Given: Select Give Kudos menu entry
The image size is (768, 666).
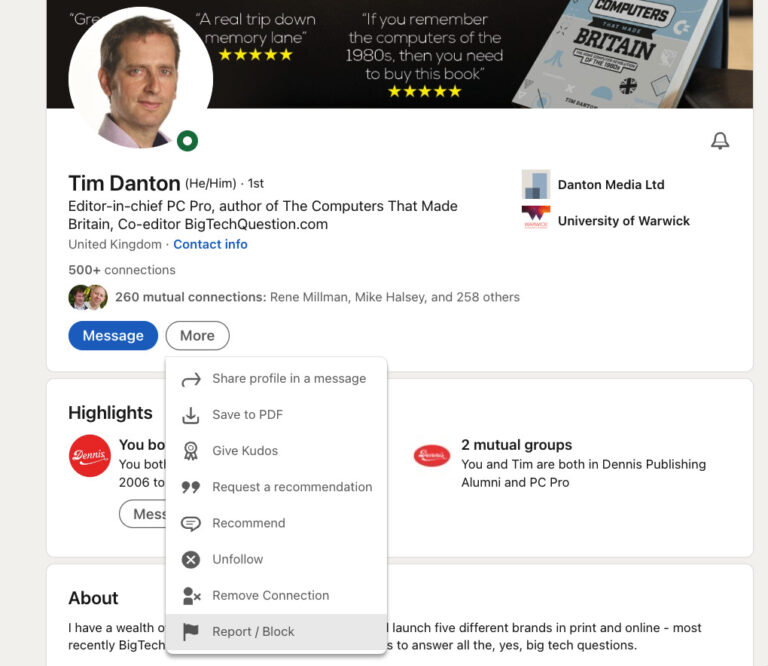Looking at the screenshot, I should point(276,451).
